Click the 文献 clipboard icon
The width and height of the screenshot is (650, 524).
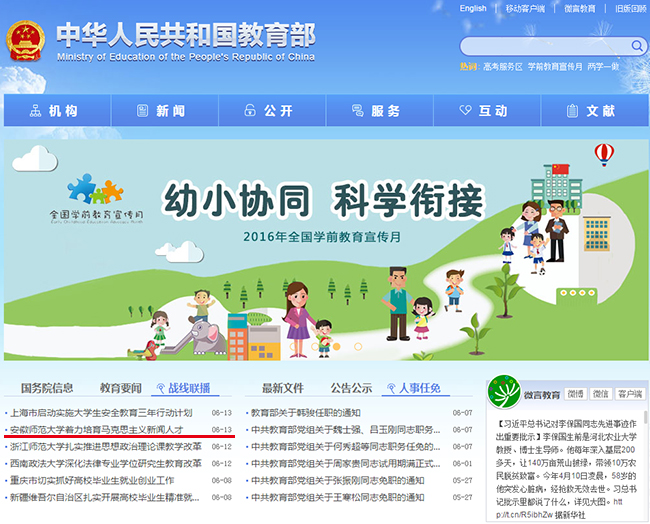(x=570, y=111)
